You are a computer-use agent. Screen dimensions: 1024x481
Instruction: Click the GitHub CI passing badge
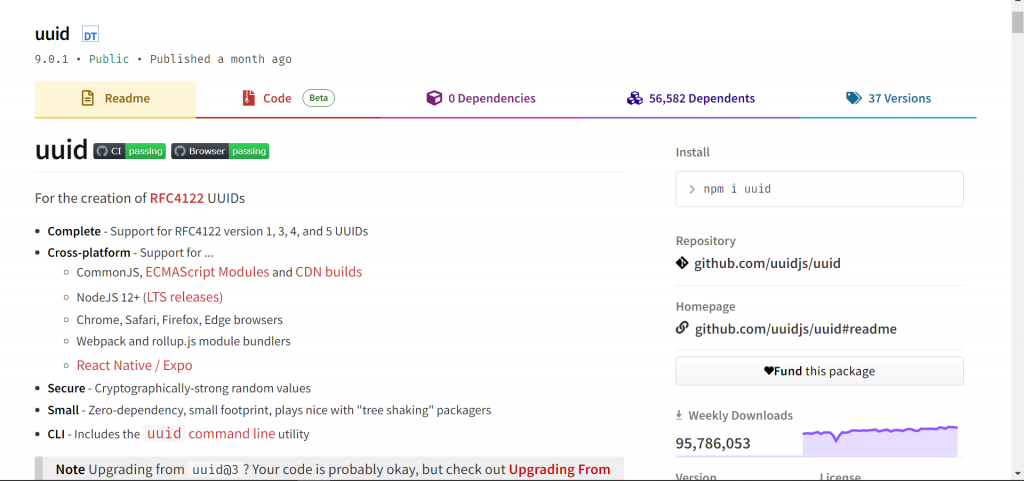(x=130, y=151)
